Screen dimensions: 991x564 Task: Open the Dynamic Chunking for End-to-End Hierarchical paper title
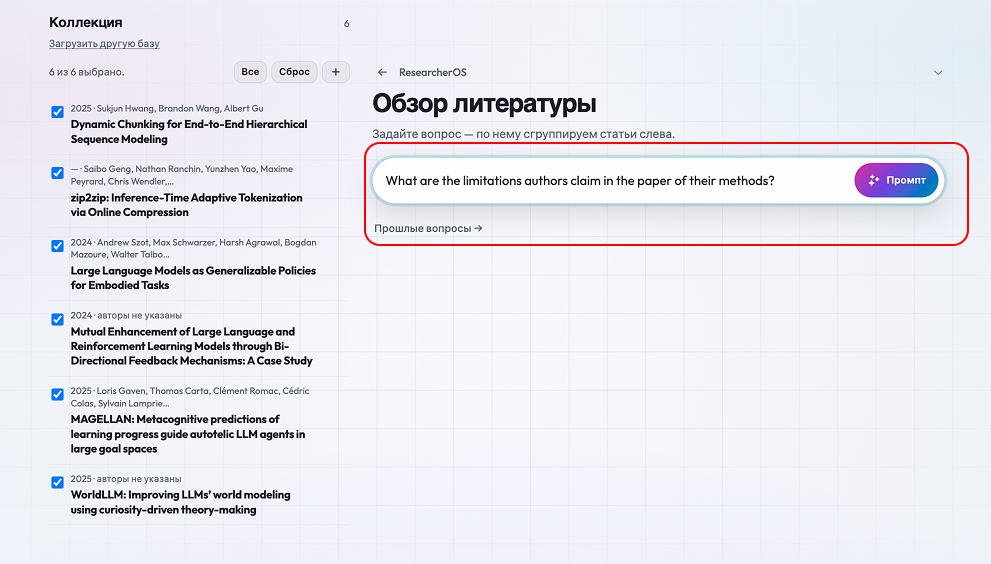pyautogui.click(x=189, y=132)
